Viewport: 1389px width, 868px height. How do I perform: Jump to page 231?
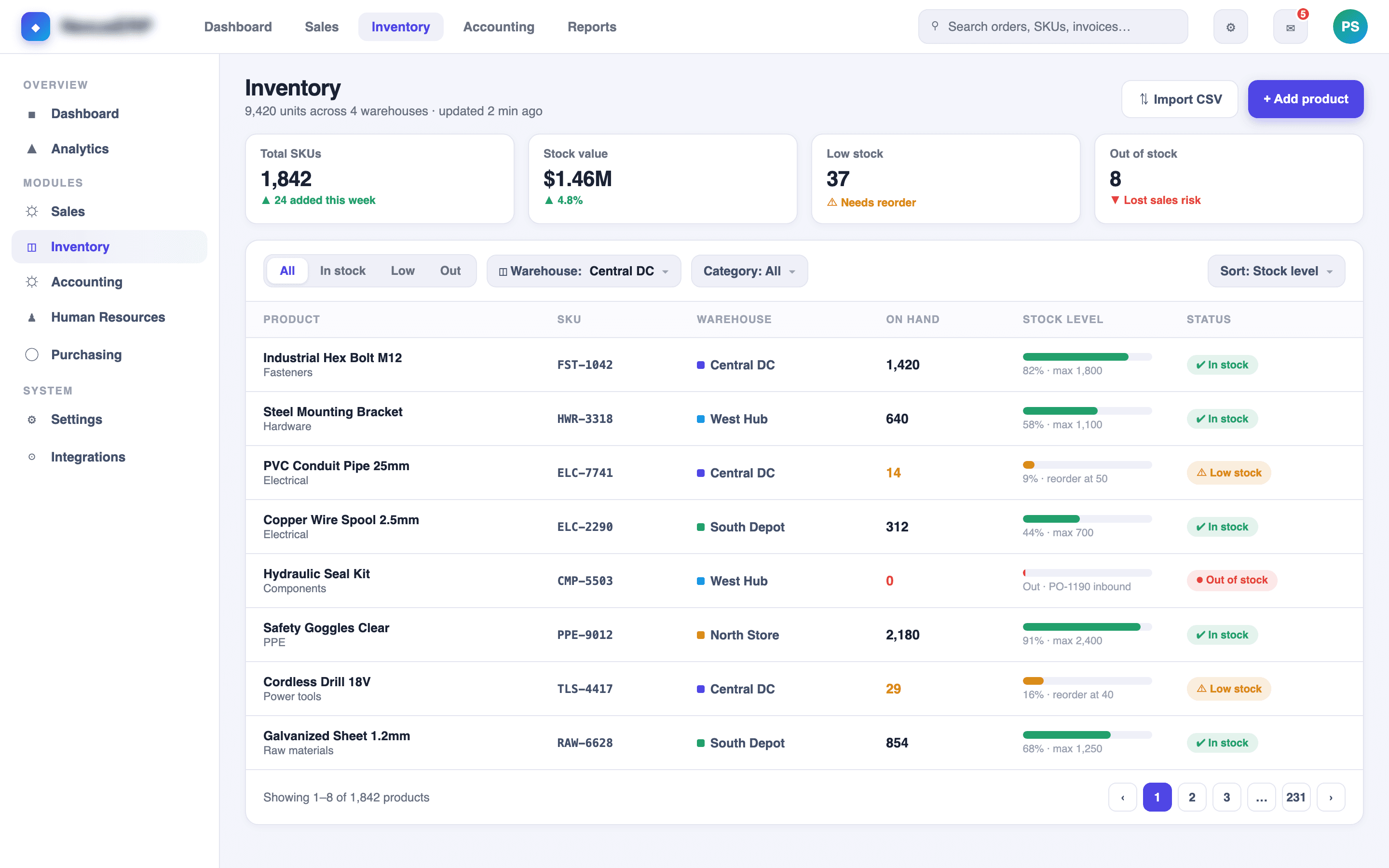pos(1296,798)
